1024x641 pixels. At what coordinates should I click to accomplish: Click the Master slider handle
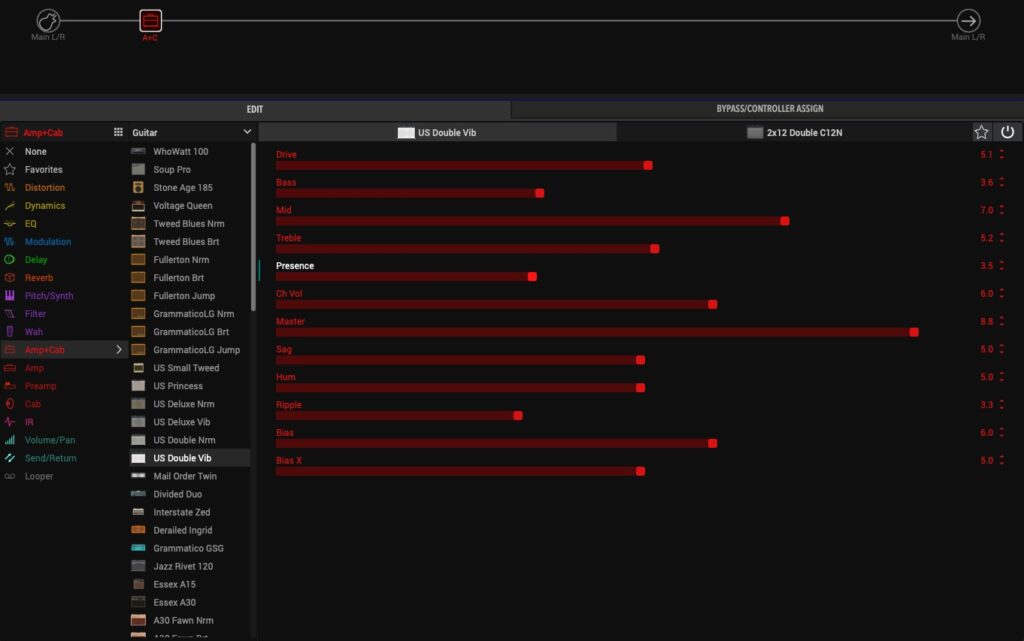point(914,332)
